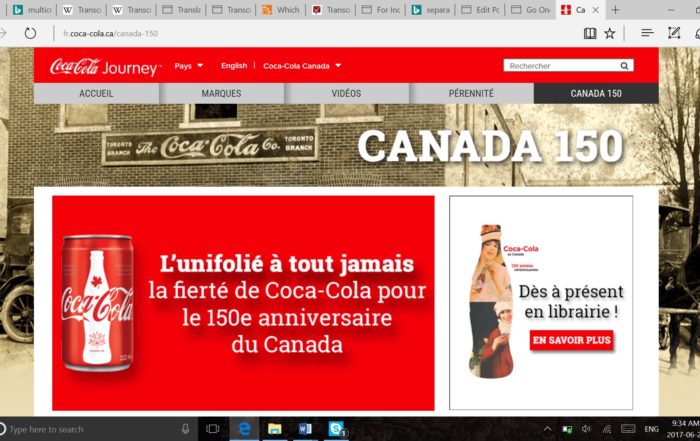The height and width of the screenshot is (441, 700).
Task: Switch to the 'multic' Bing tab
Action: click(32, 9)
